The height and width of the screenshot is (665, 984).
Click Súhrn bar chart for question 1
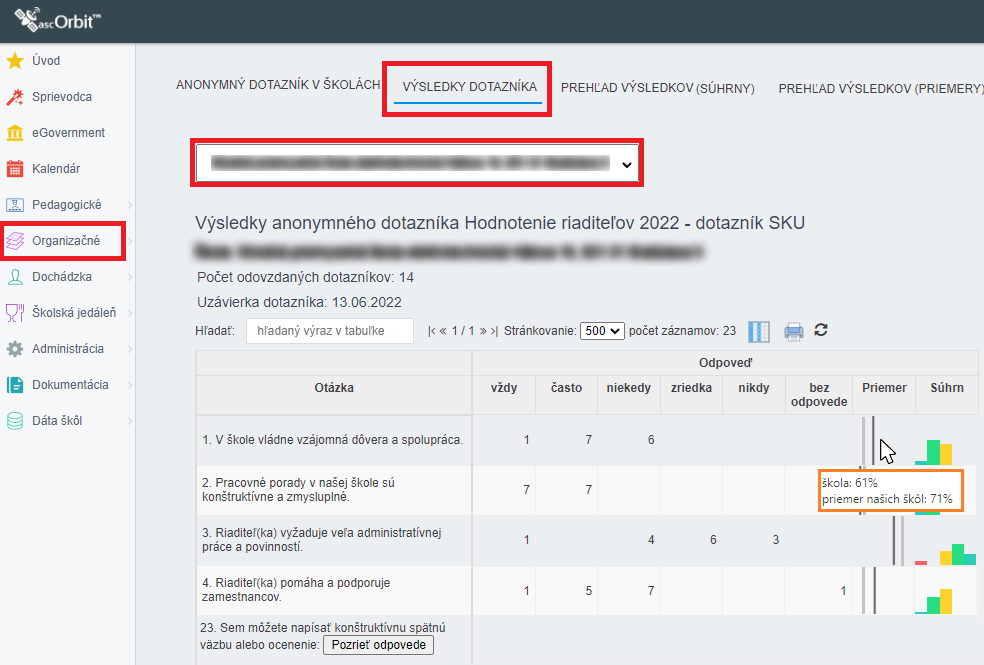click(x=934, y=452)
